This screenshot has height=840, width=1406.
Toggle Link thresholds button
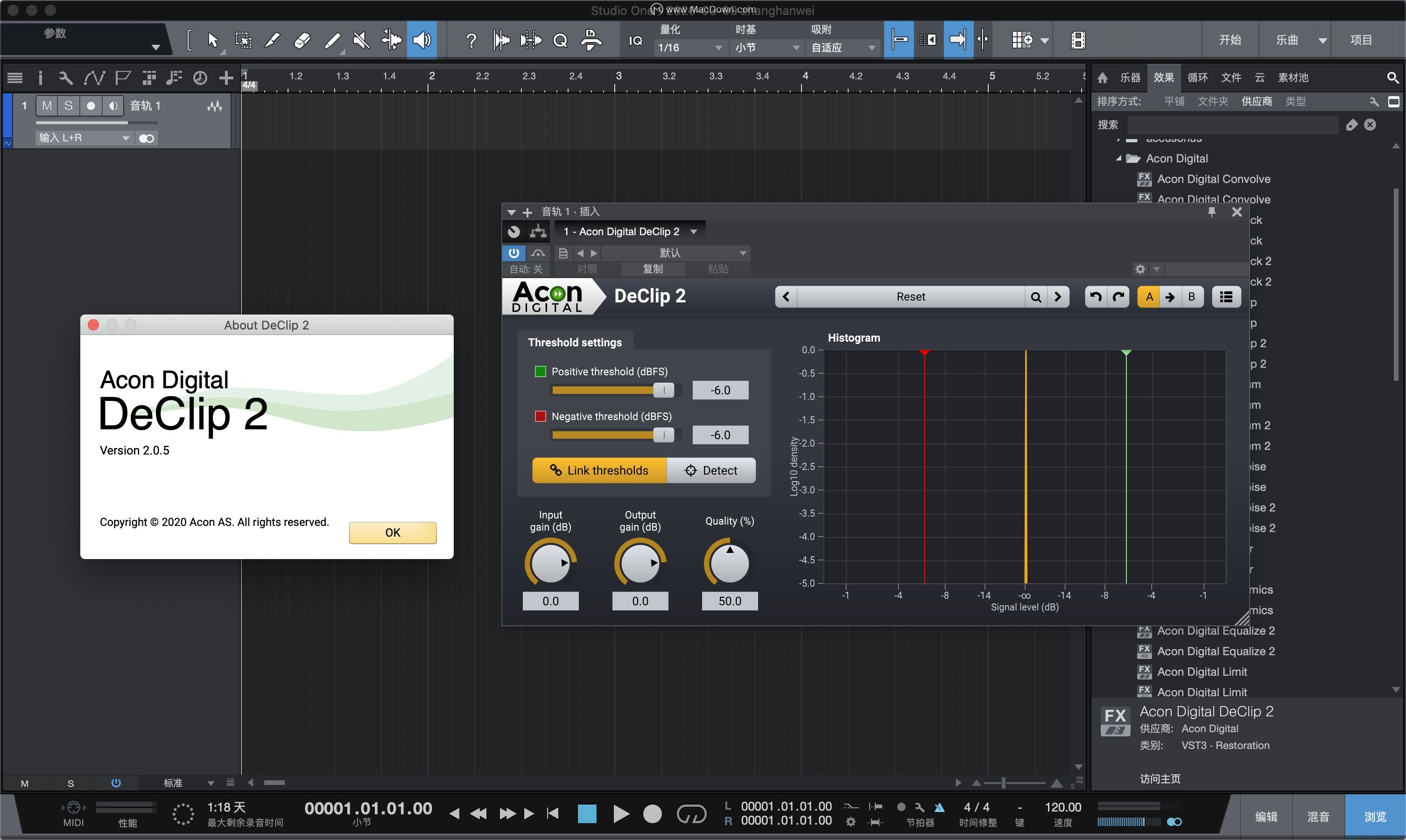[599, 470]
